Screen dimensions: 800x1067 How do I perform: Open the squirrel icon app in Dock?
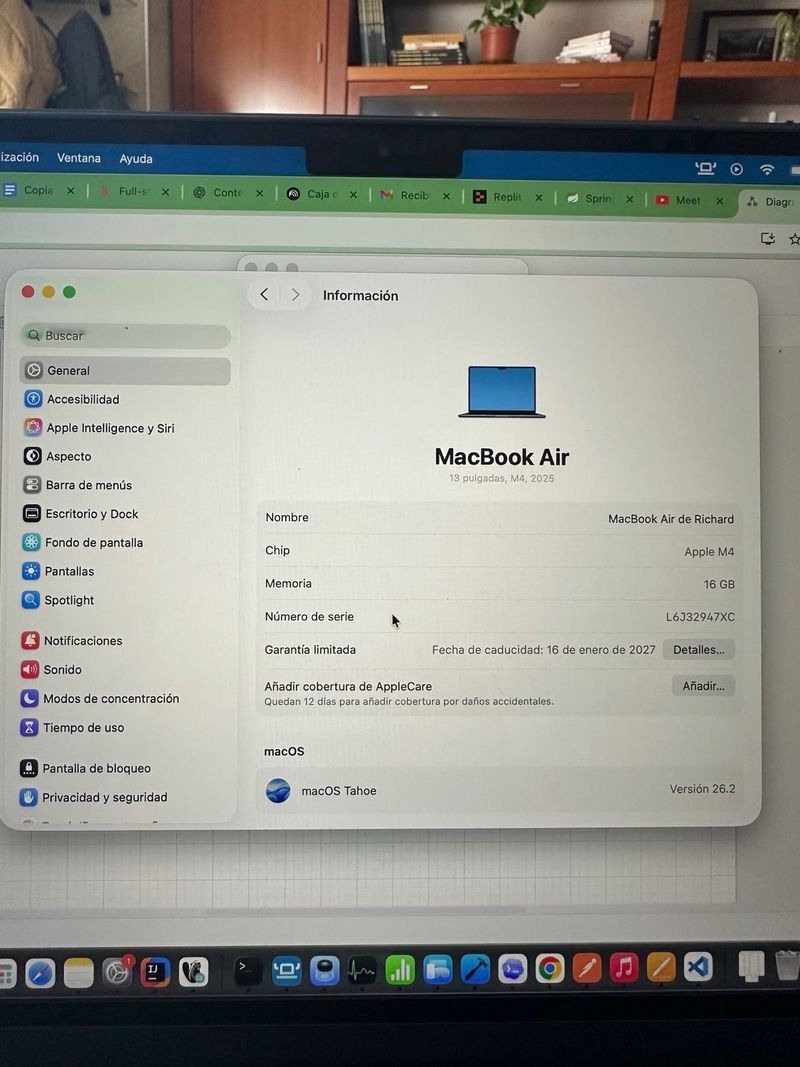tap(193, 972)
